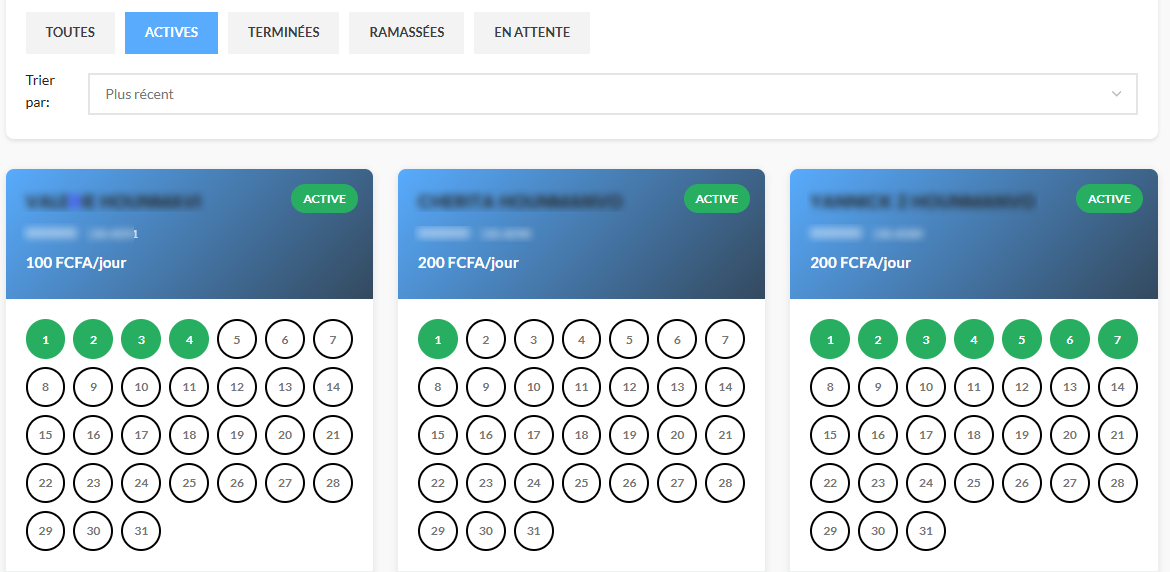Select the ACTIVES tab

[171, 33]
